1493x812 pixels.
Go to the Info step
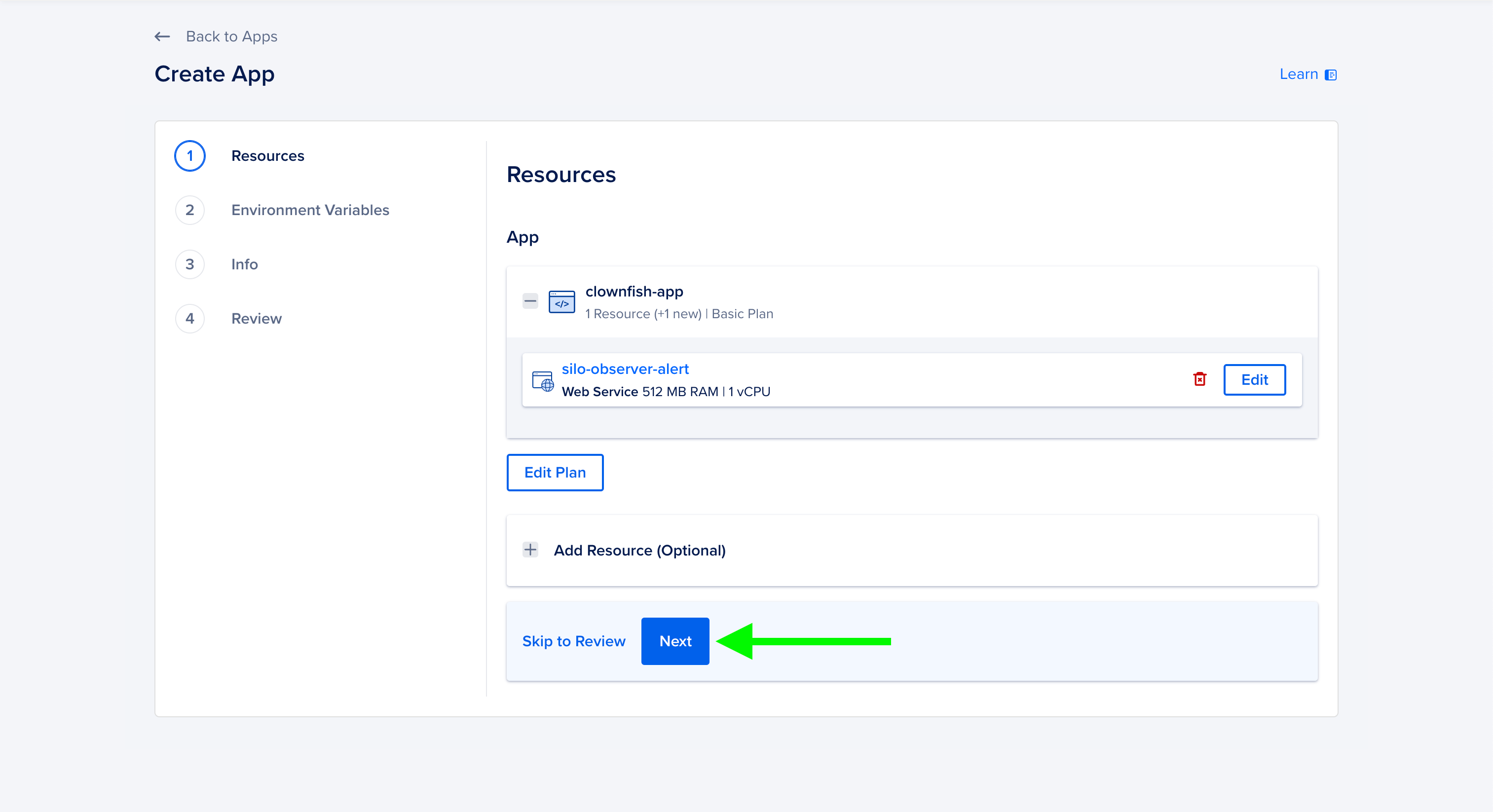245,264
